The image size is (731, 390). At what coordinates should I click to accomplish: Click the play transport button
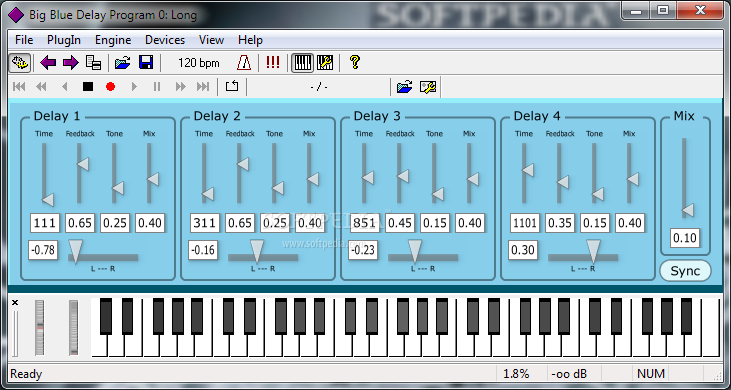click(x=134, y=87)
